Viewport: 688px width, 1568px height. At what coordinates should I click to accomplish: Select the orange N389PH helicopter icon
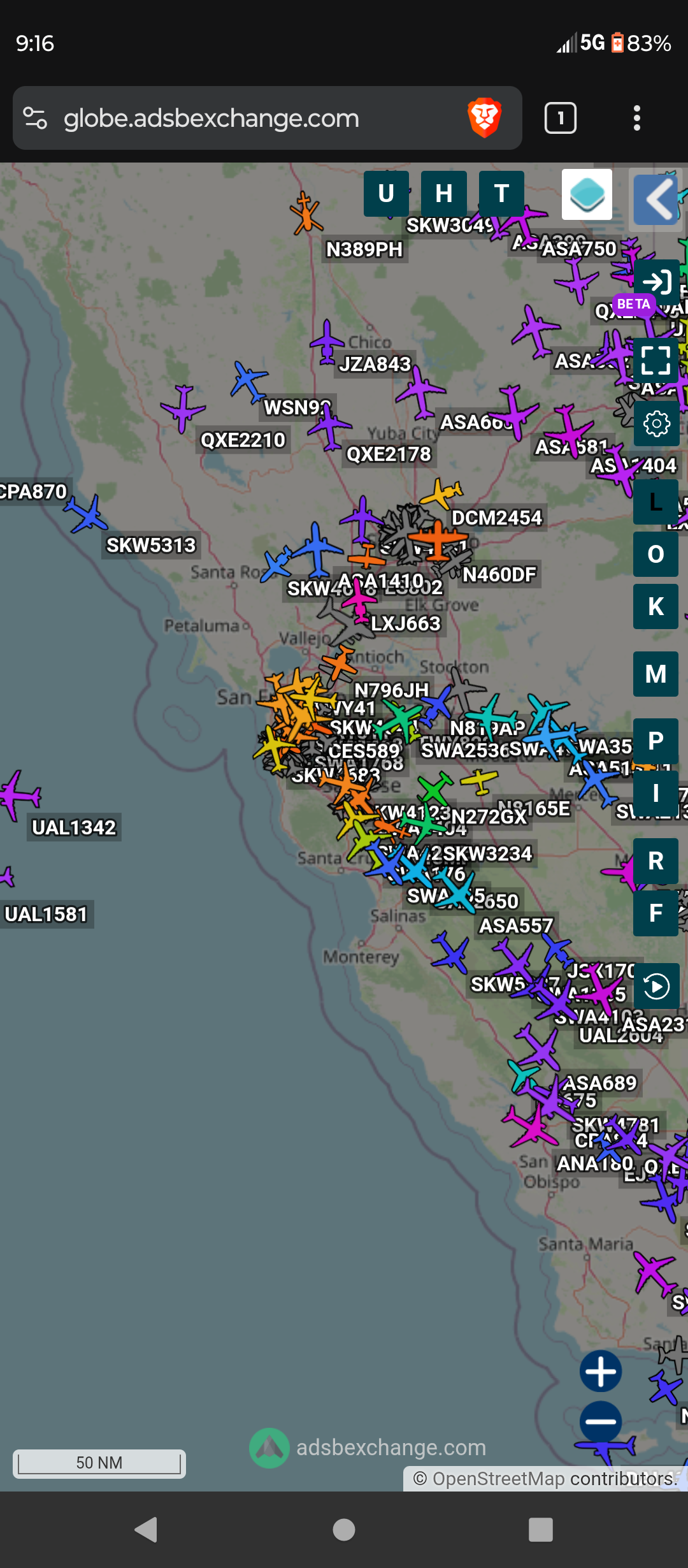(x=306, y=214)
